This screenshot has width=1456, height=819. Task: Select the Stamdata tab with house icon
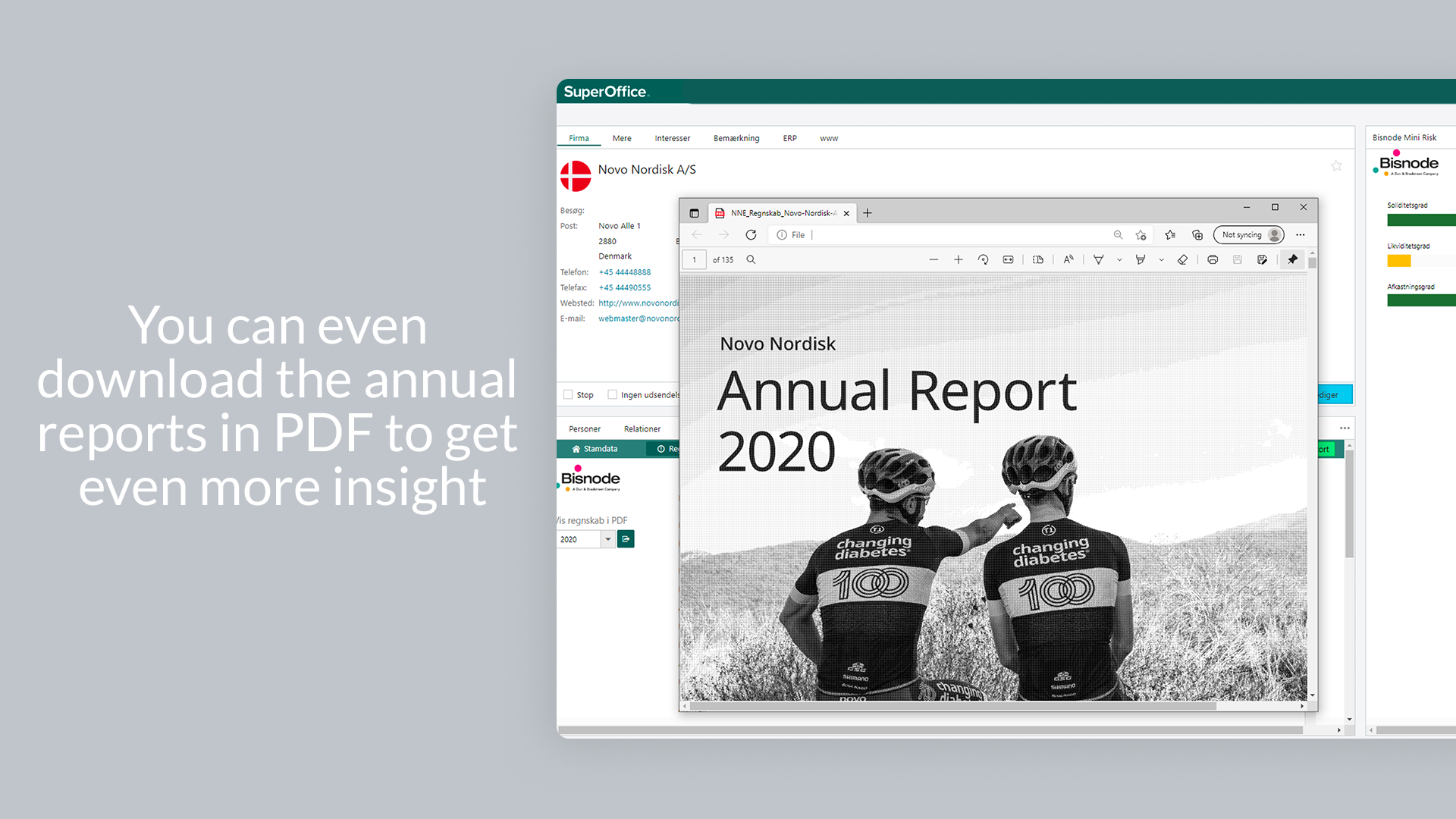[x=595, y=449]
